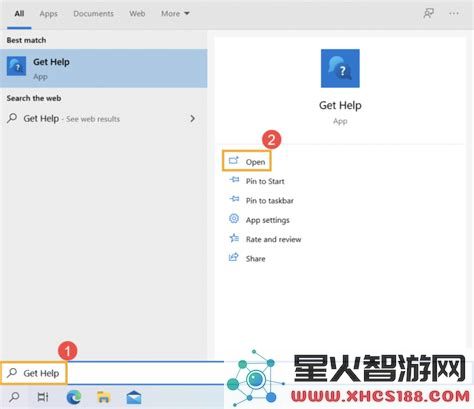Viewport: 474px width, 409px height.
Task: Open the Documents search tab
Action: click(93, 14)
